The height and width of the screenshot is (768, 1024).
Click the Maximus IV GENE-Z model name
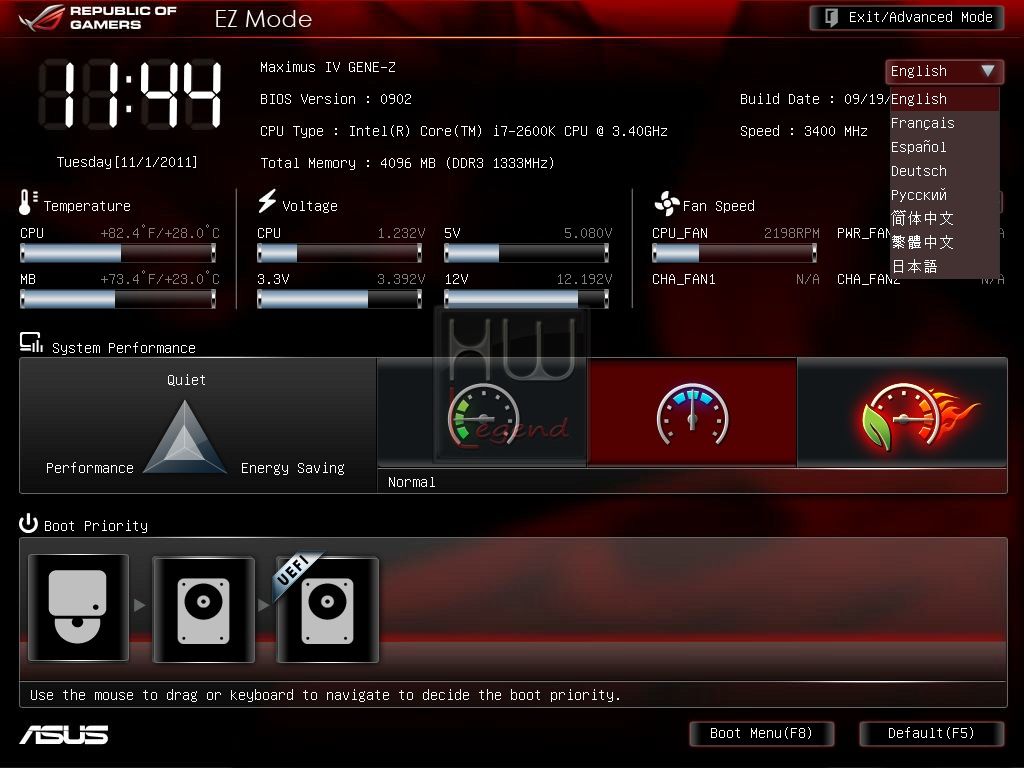coord(328,67)
